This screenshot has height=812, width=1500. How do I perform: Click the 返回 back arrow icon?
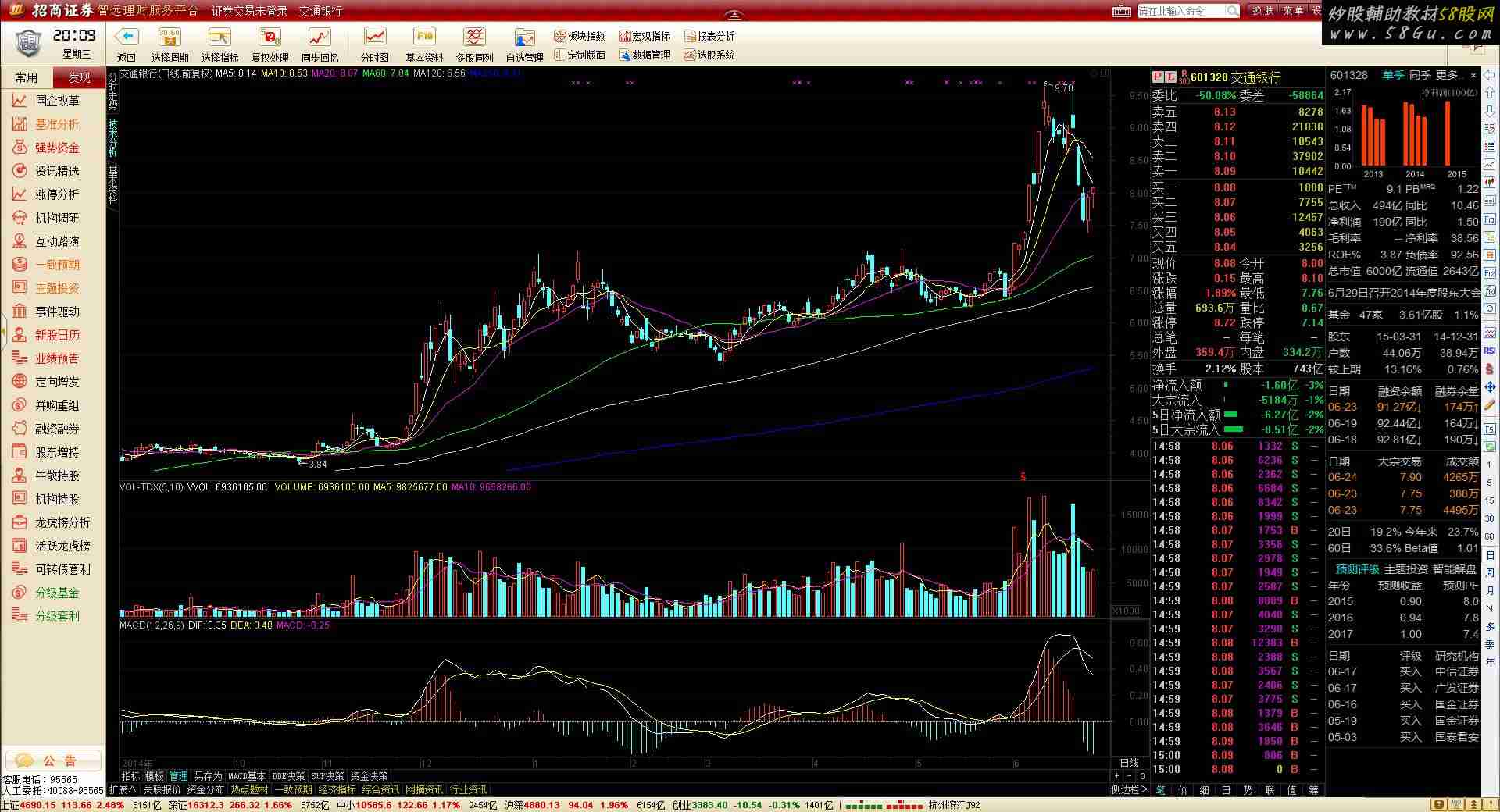click(x=127, y=37)
